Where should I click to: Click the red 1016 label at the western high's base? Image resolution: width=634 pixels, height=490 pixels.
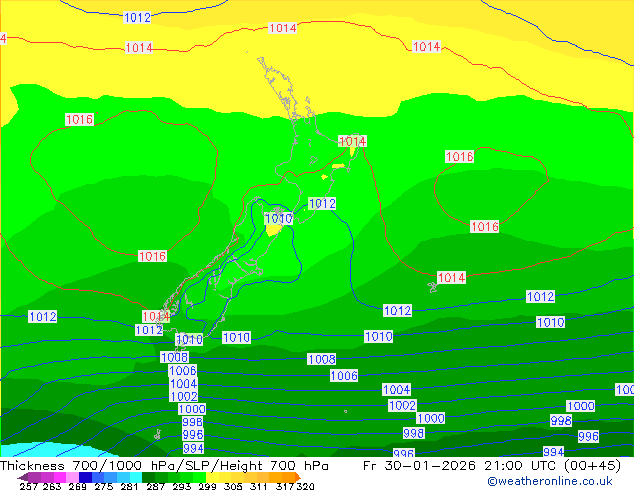tap(152, 256)
